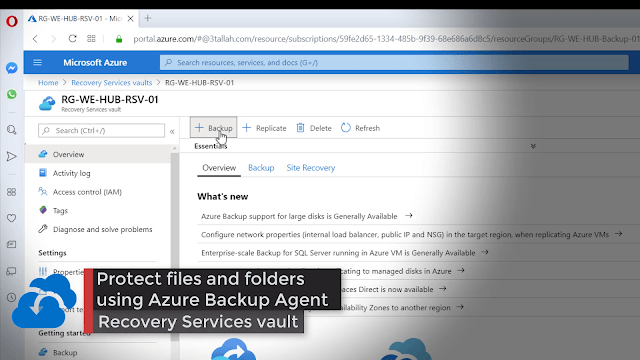
Task: Open Recovery Services vaults breadcrumb
Action: [x=111, y=82]
